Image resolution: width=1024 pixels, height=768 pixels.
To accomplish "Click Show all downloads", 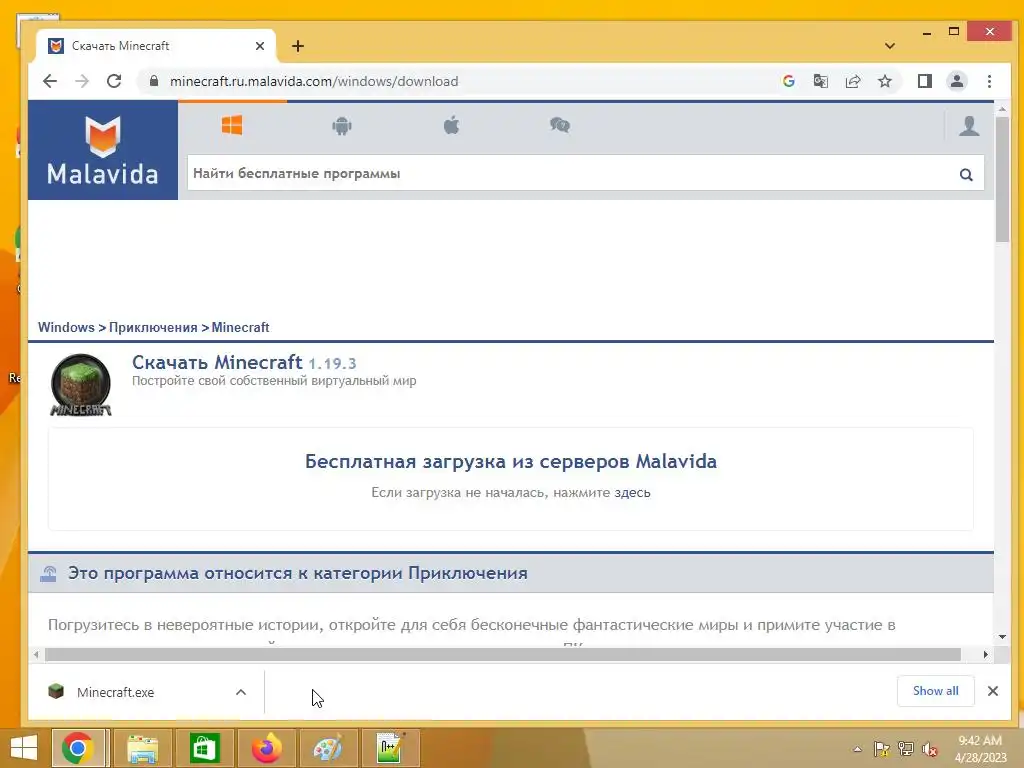I will click(935, 691).
